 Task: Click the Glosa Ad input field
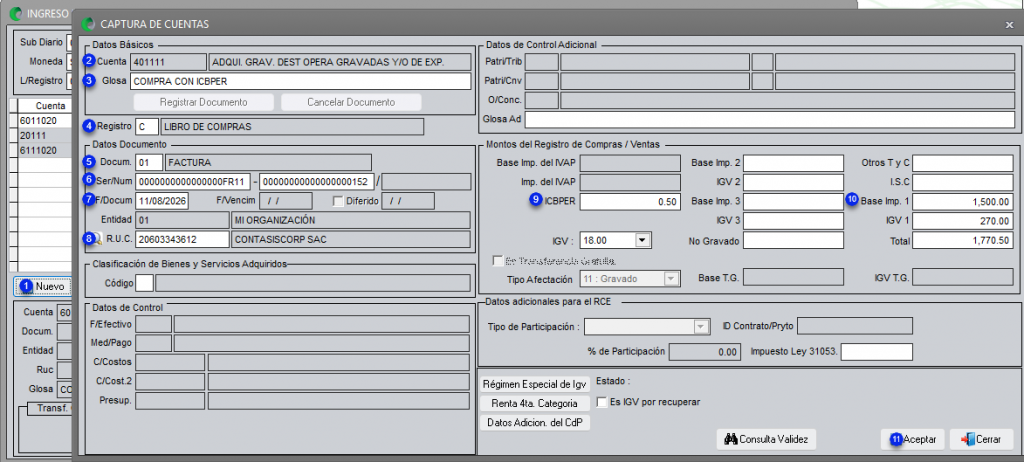coord(769,120)
